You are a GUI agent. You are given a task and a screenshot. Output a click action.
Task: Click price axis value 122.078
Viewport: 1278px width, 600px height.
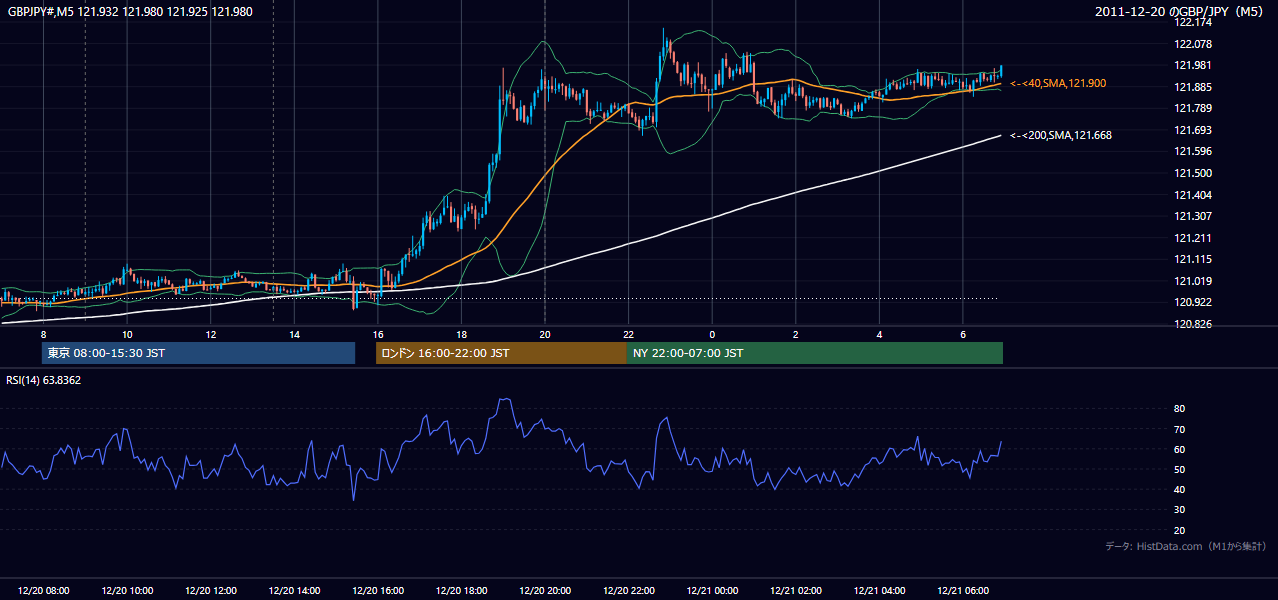[x=1192, y=44]
